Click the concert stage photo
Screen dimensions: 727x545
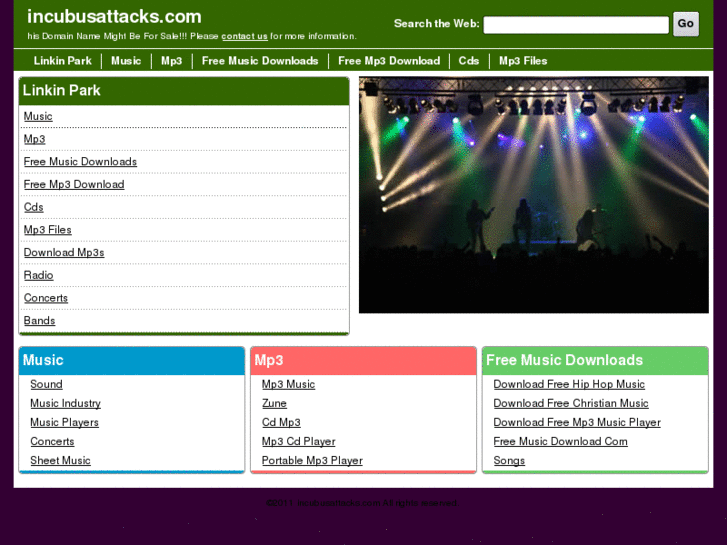(534, 195)
